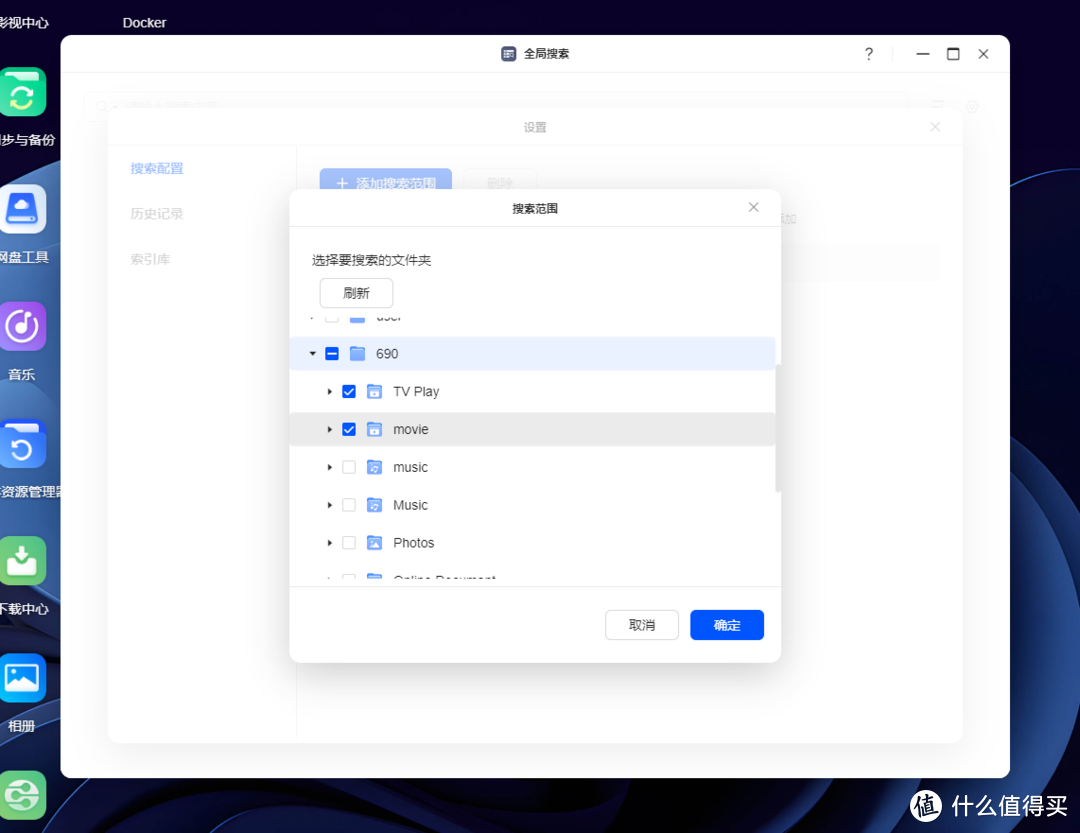Open the 资源管理器 file manager icon
Screen dimensions: 1080x833
[x=22, y=444]
